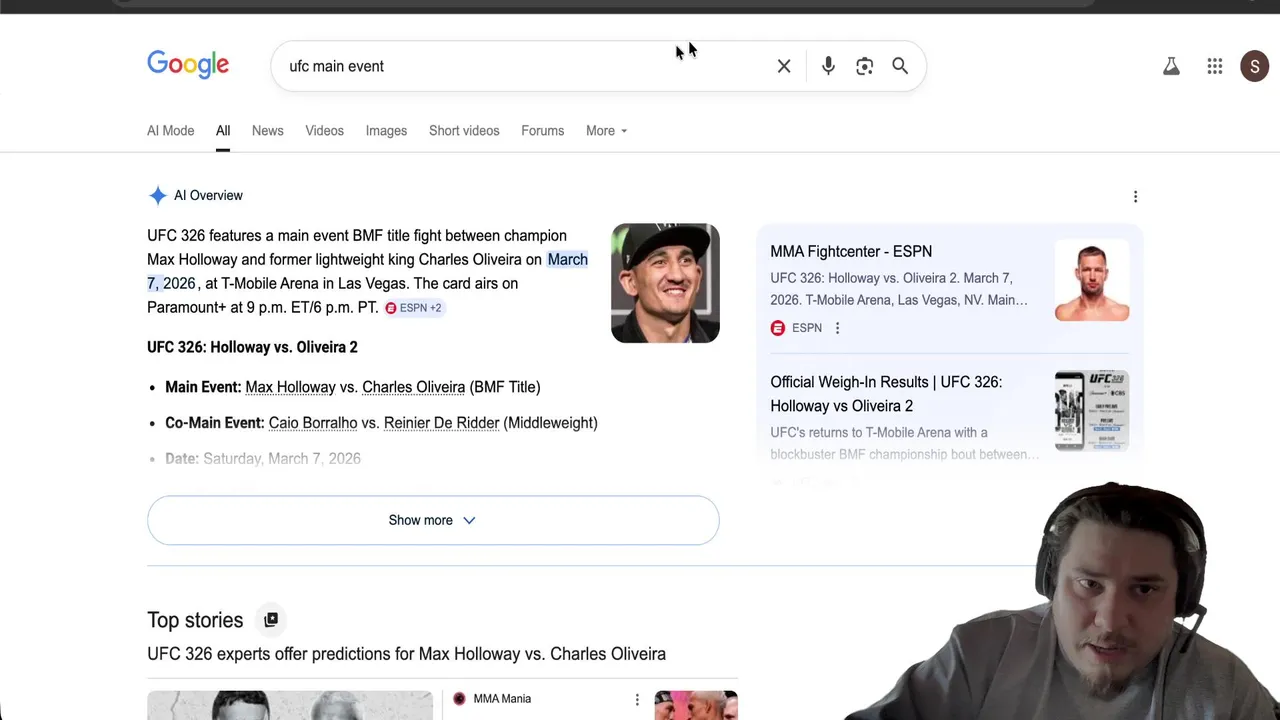Screen dimensions: 1280x720
Task: Switch to the News tab
Action: [x=268, y=131]
